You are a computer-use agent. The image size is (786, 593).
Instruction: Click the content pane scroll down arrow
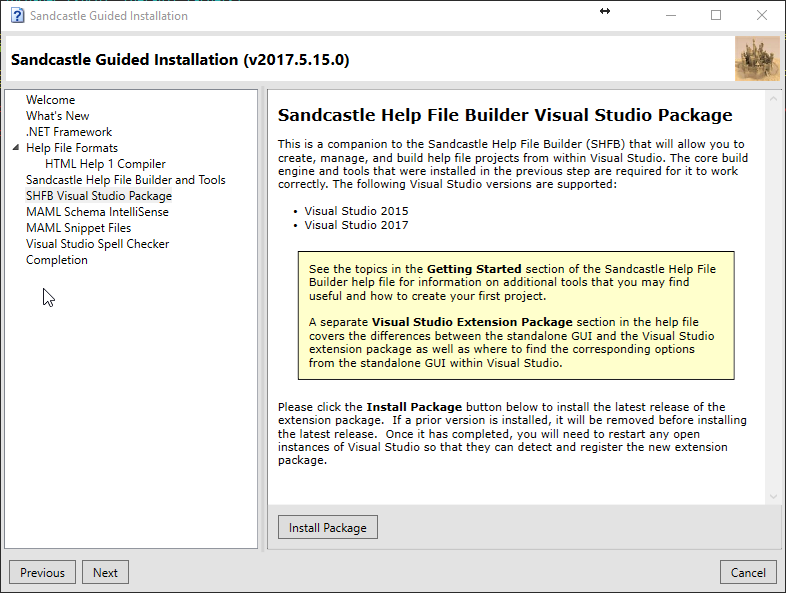773,496
